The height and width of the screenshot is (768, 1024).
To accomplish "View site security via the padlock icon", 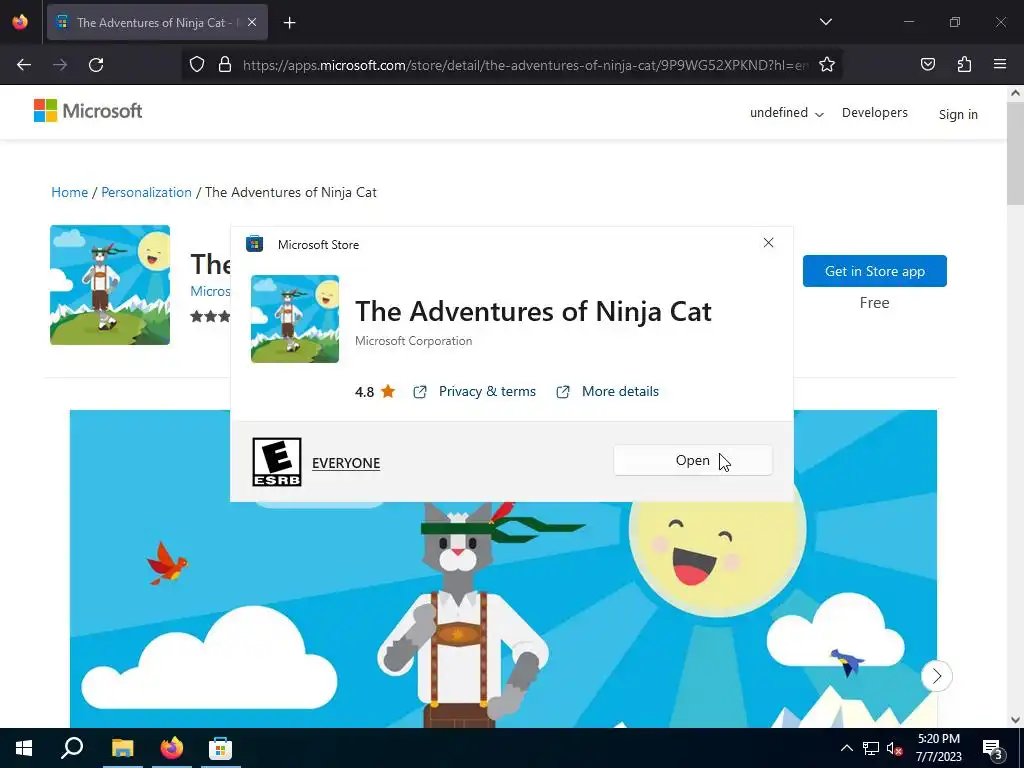I will click(x=225, y=65).
